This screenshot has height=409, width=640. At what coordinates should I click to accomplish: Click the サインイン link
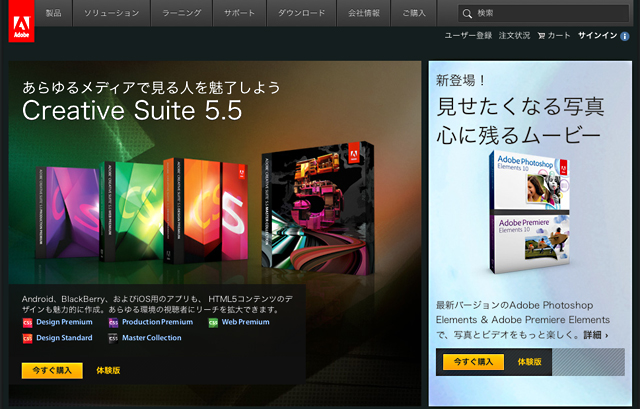pyautogui.click(x=598, y=36)
